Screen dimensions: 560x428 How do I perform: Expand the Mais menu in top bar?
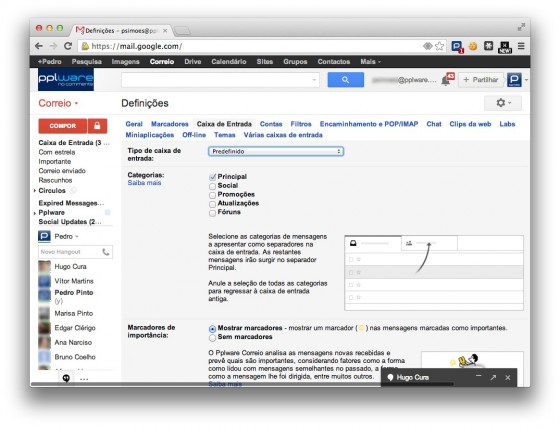tap(370, 62)
